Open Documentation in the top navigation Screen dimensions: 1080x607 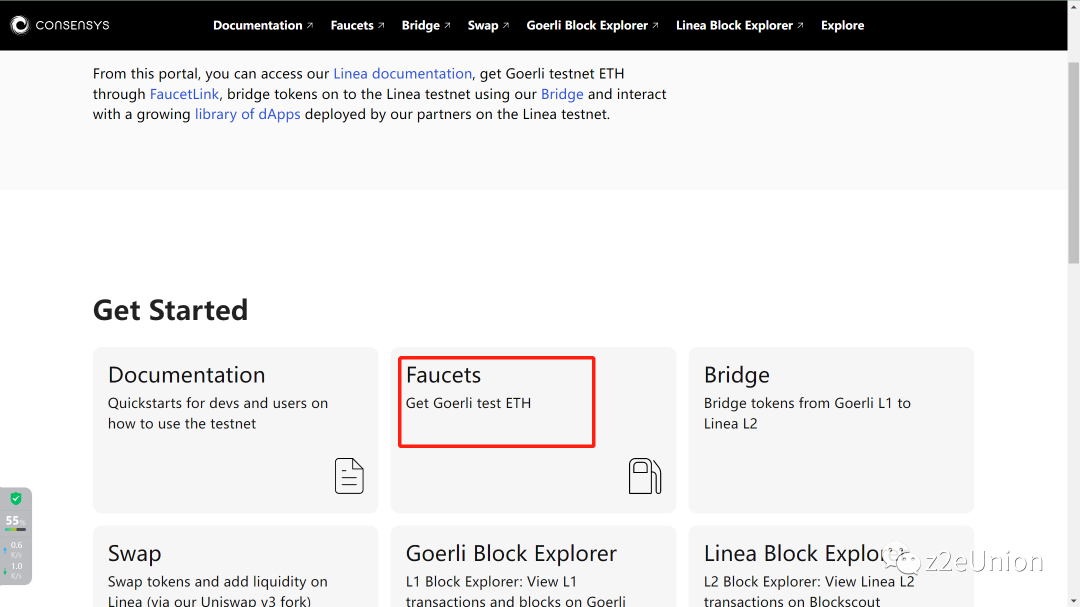point(257,25)
